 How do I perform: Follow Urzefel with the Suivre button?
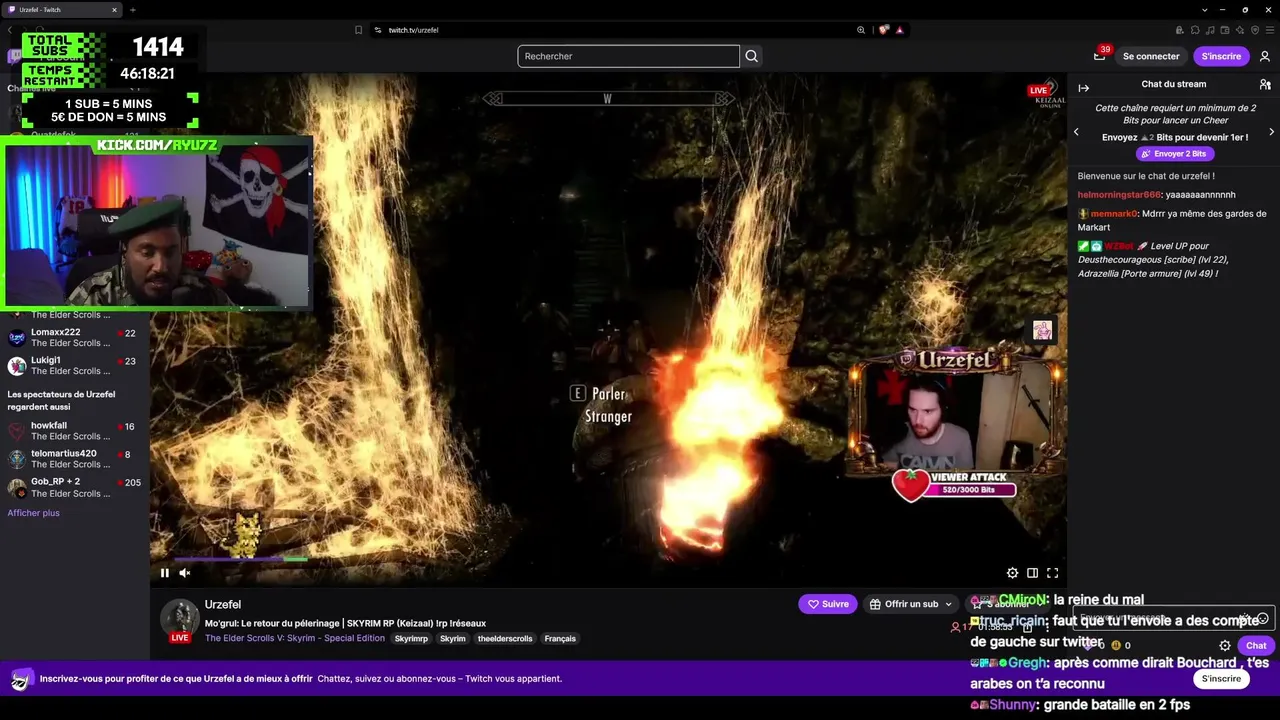(x=828, y=604)
